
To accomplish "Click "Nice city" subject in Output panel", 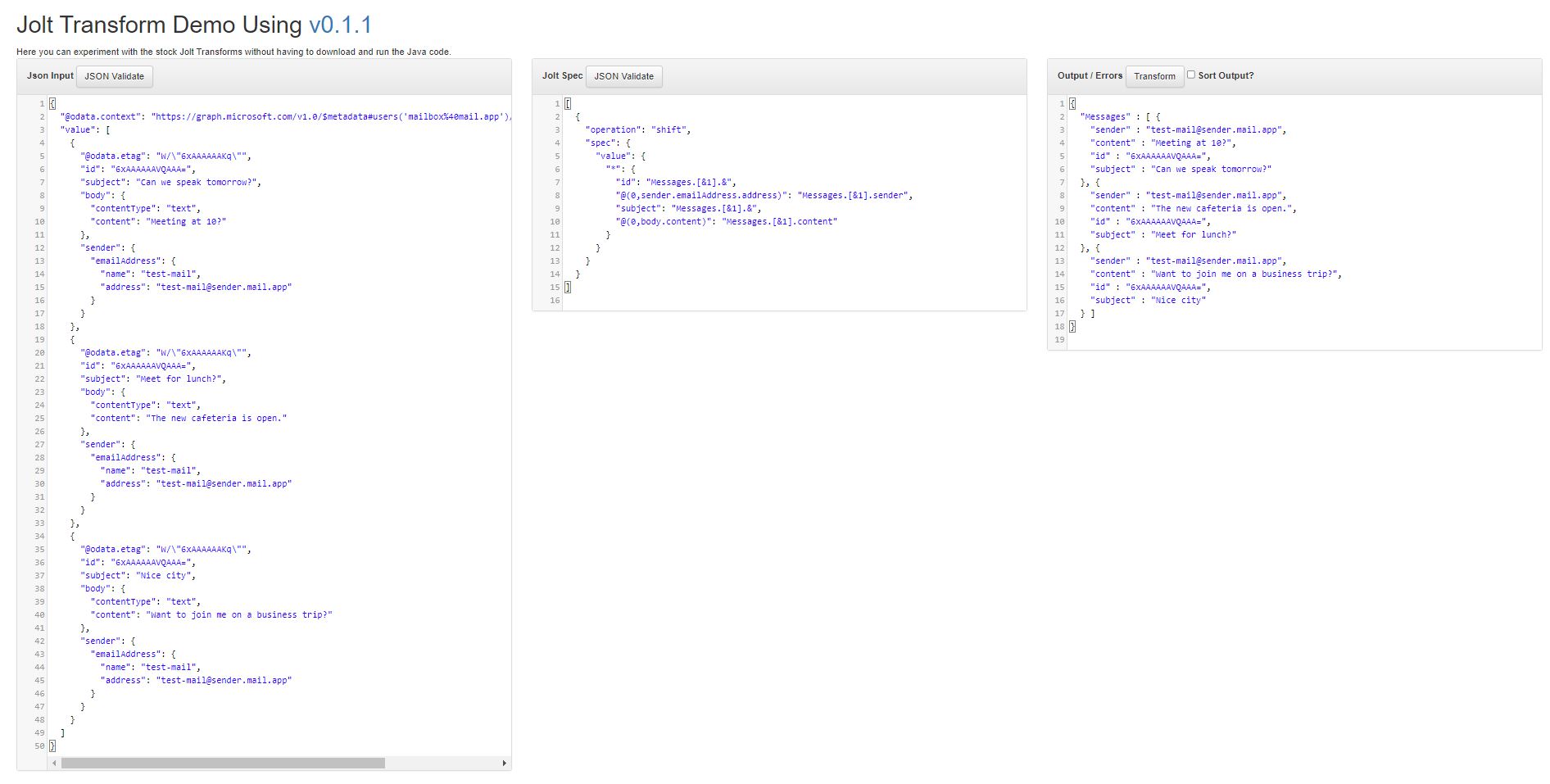I will coord(1178,300).
